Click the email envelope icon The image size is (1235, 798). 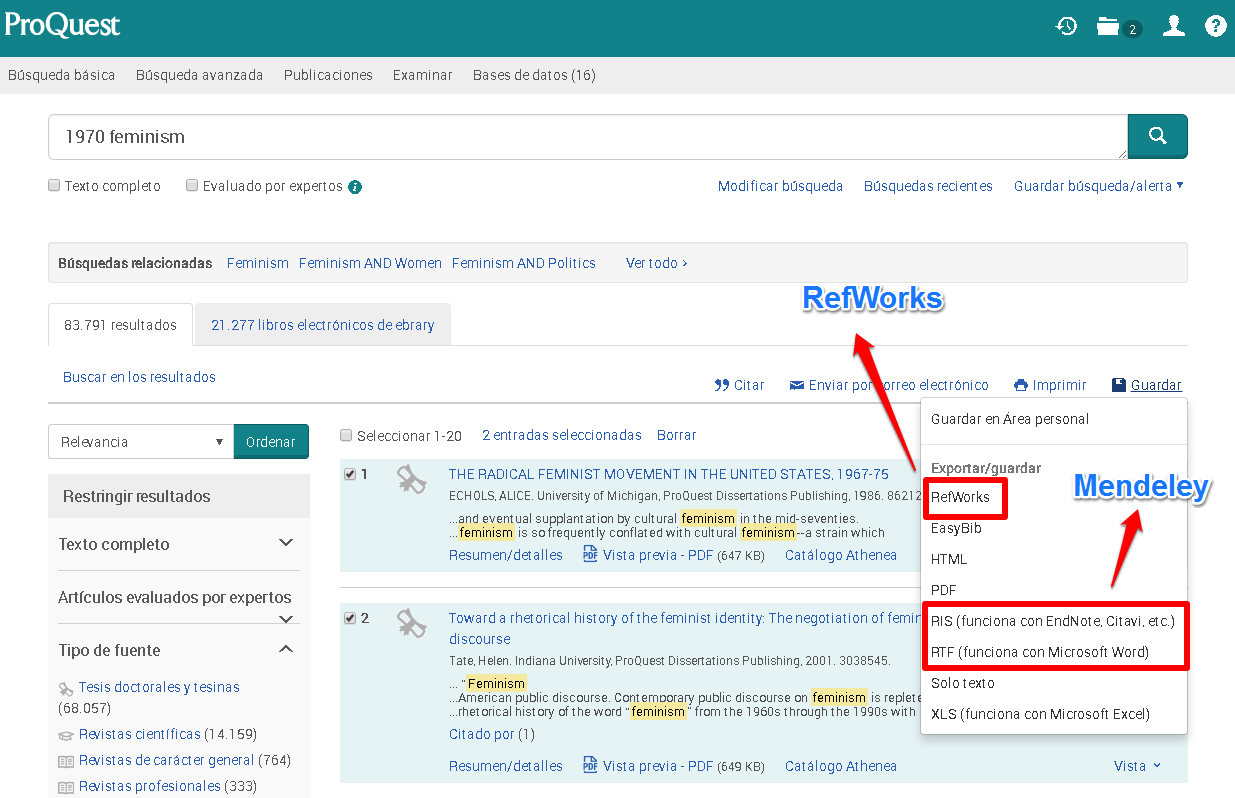pyautogui.click(x=797, y=385)
